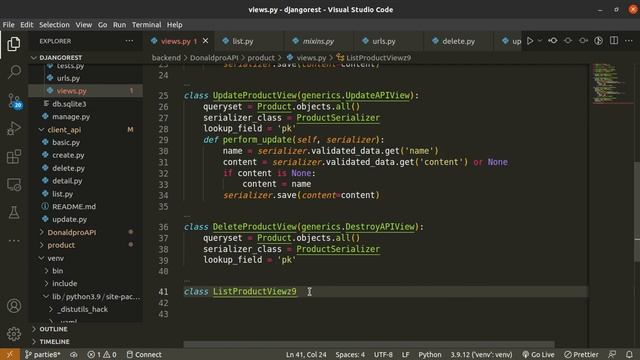
Task: Click the editor vertical scrollbar
Action: pos(637,212)
